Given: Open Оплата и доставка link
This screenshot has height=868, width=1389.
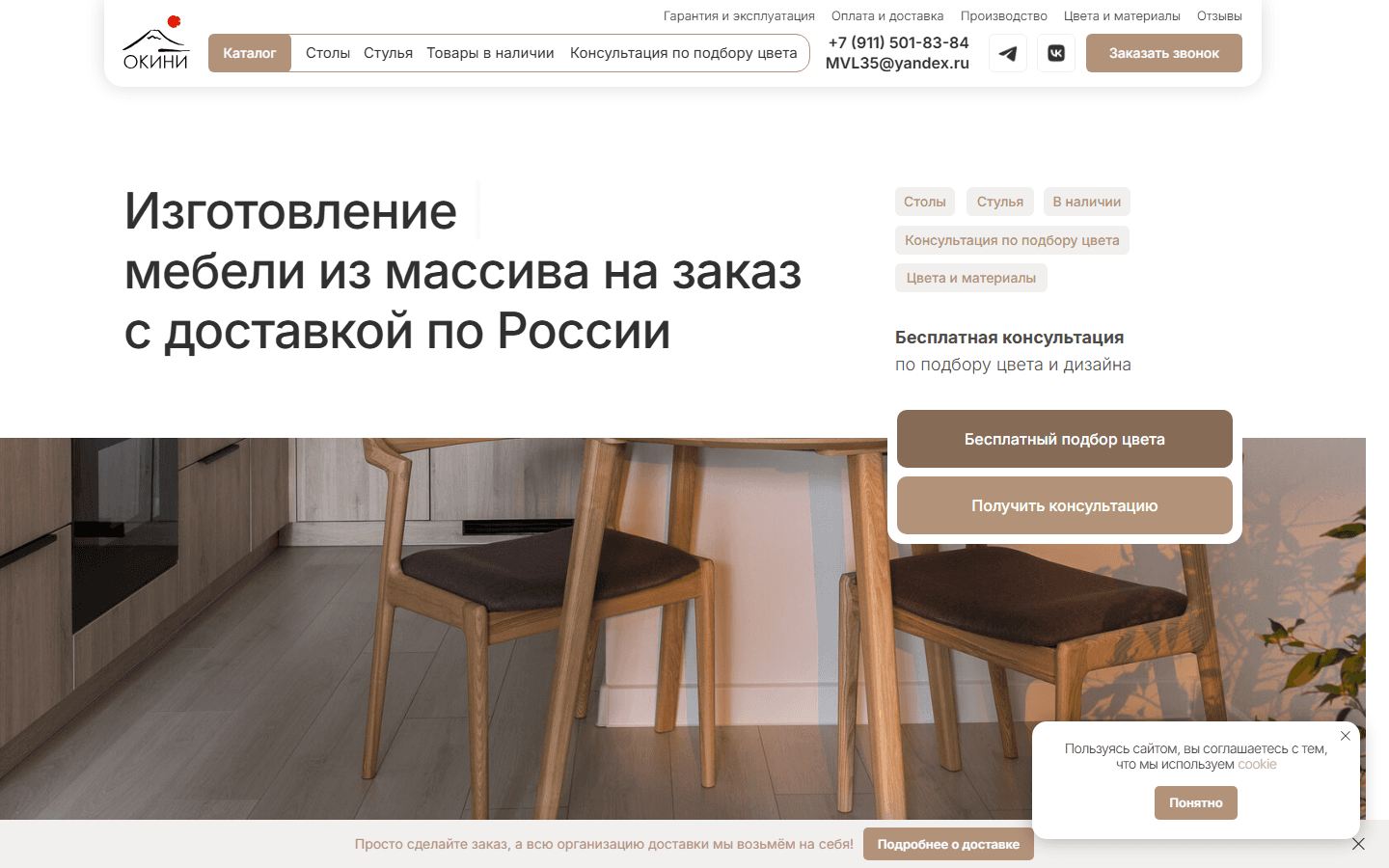Looking at the screenshot, I should point(887,15).
